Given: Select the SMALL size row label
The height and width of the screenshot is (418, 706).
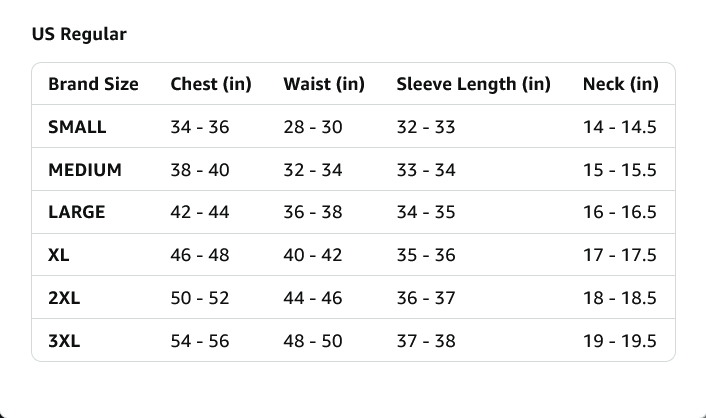Looking at the screenshot, I should click(77, 127).
